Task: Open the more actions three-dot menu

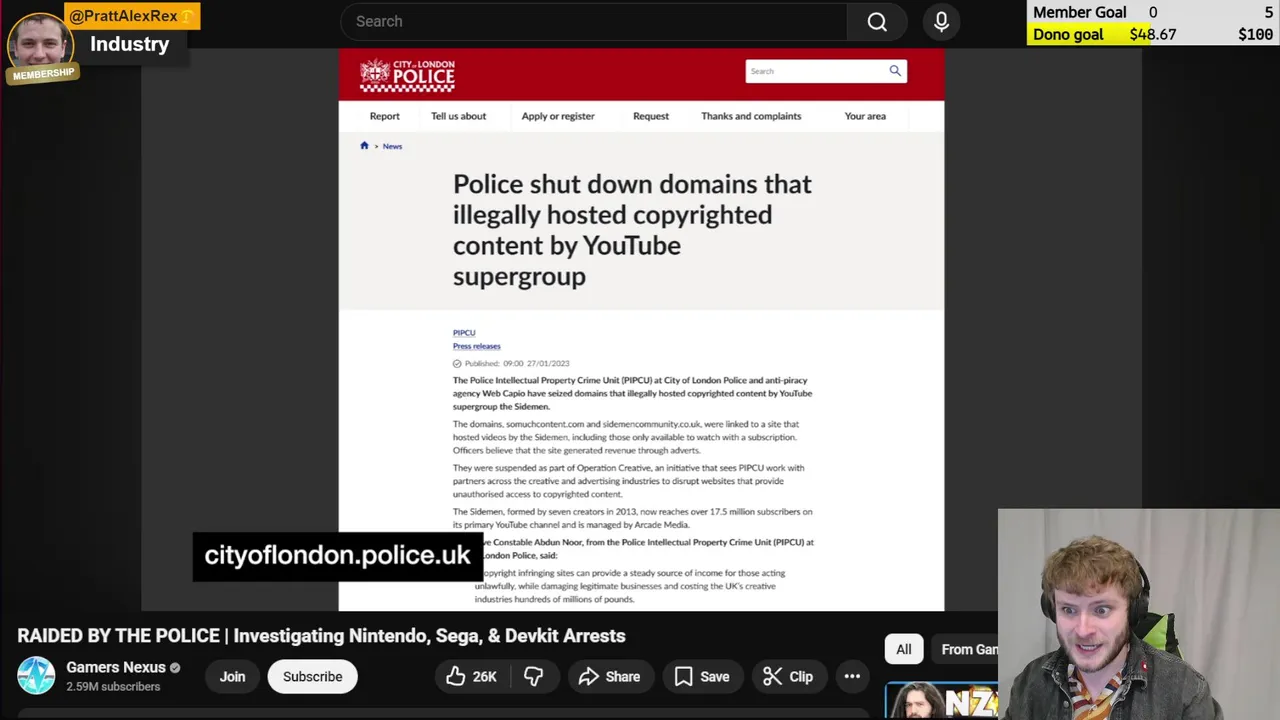Action: pos(852,677)
